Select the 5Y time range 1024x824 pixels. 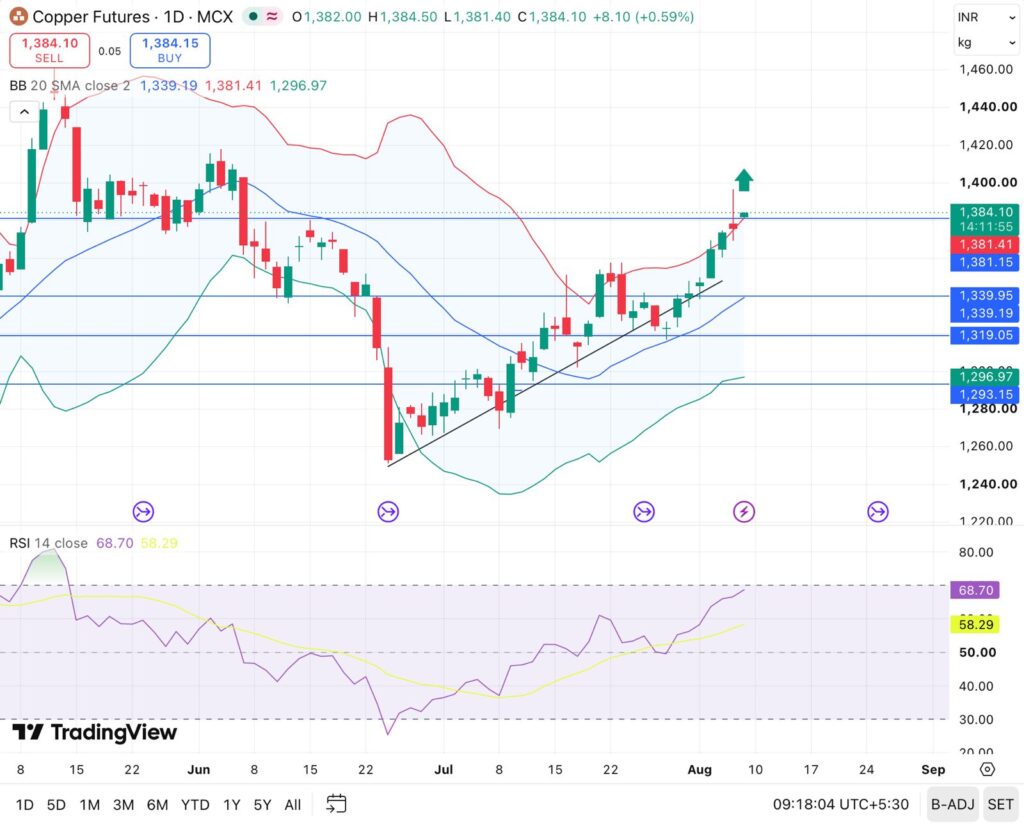click(262, 804)
